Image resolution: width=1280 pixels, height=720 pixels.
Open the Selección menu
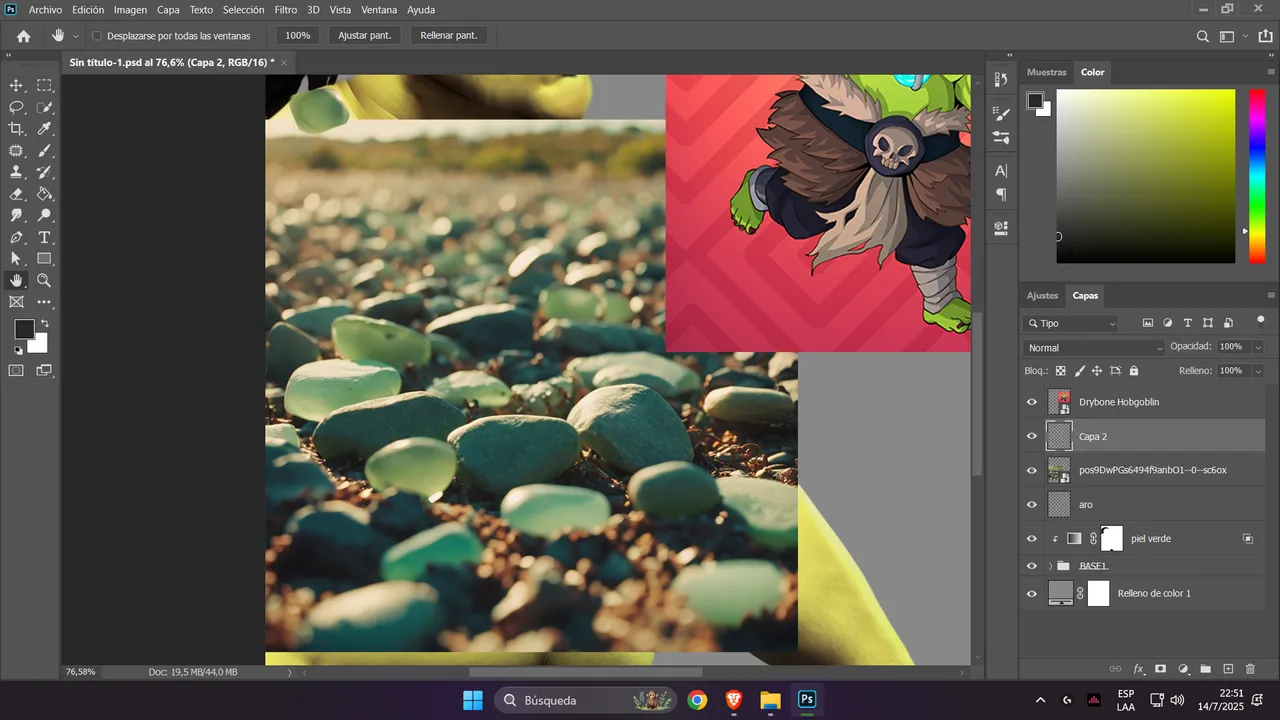(x=243, y=9)
